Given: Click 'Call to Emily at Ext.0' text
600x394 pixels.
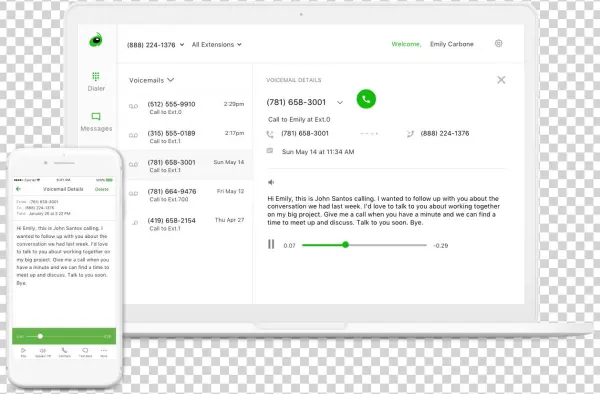Looking at the screenshot, I should [x=299, y=119].
